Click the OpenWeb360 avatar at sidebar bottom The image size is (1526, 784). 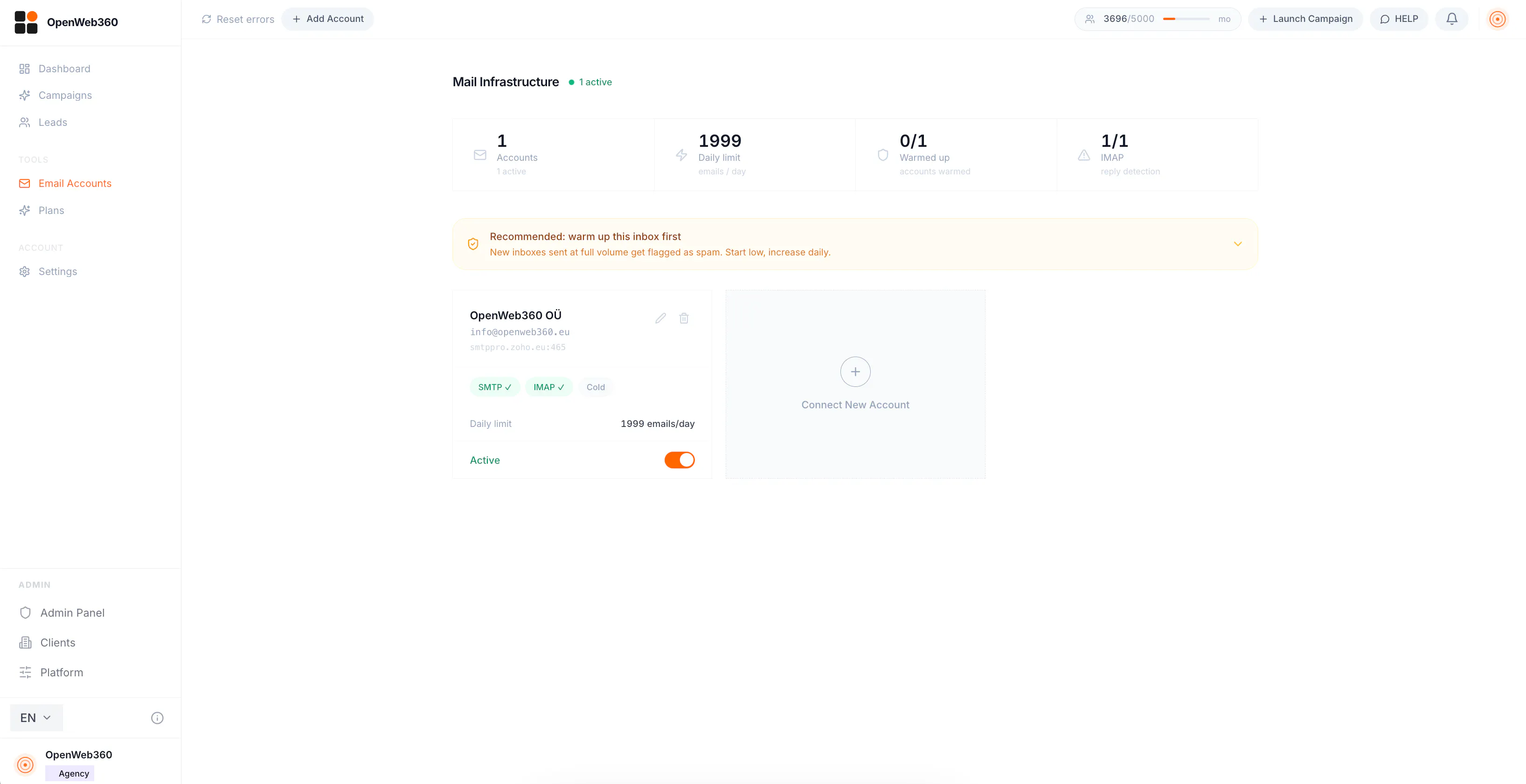25,764
